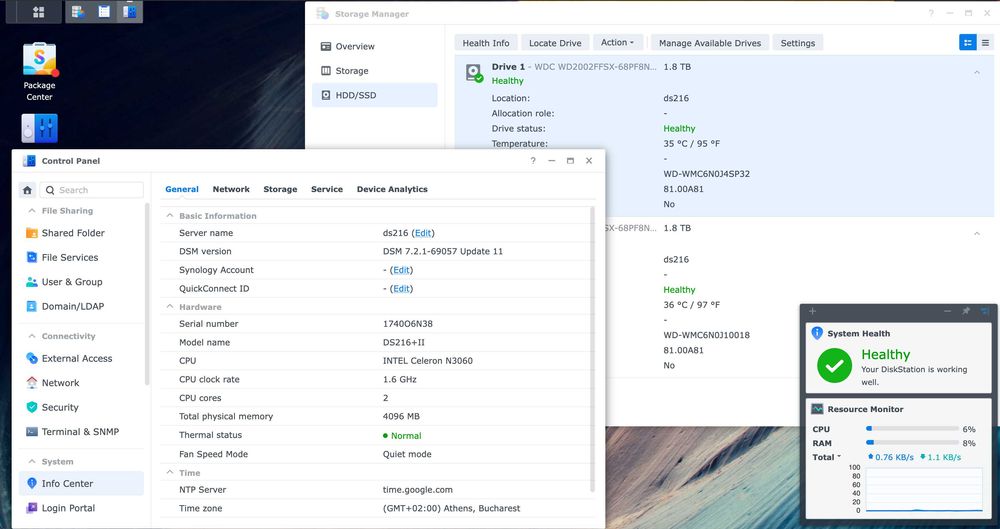Click the Health Info button
The height and width of the screenshot is (529, 1000).
coord(486,43)
